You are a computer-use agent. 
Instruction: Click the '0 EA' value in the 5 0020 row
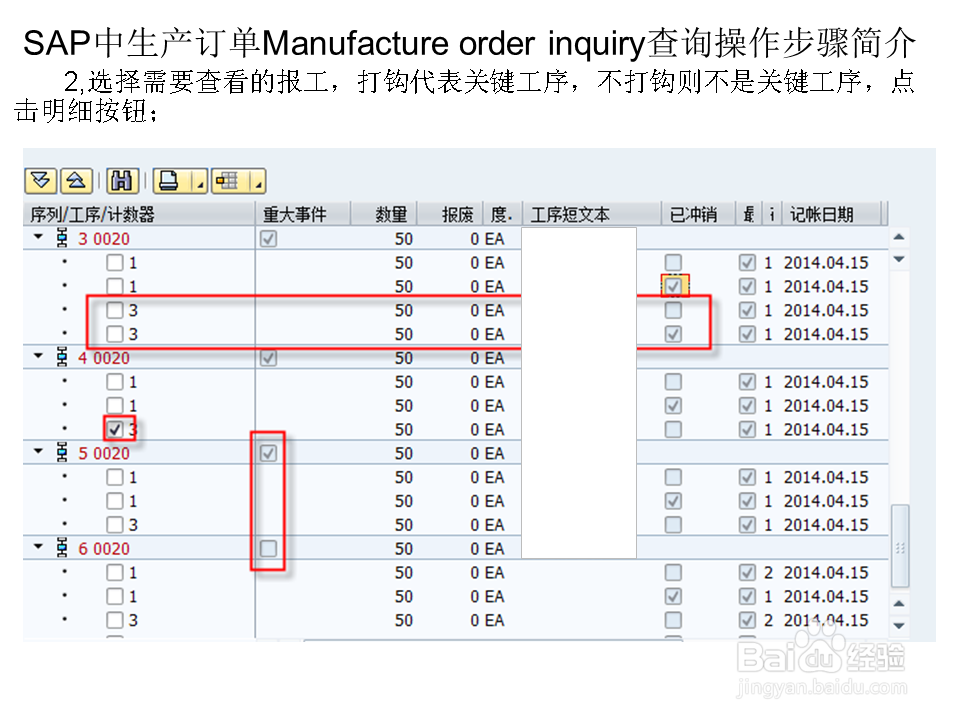click(x=487, y=454)
